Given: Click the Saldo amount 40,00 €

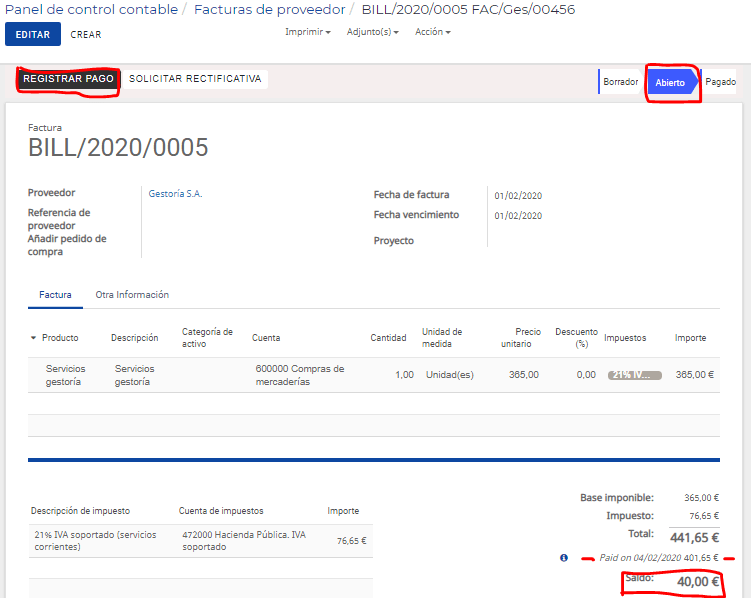Looking at the screenshot, I should [x=698, y=582].
